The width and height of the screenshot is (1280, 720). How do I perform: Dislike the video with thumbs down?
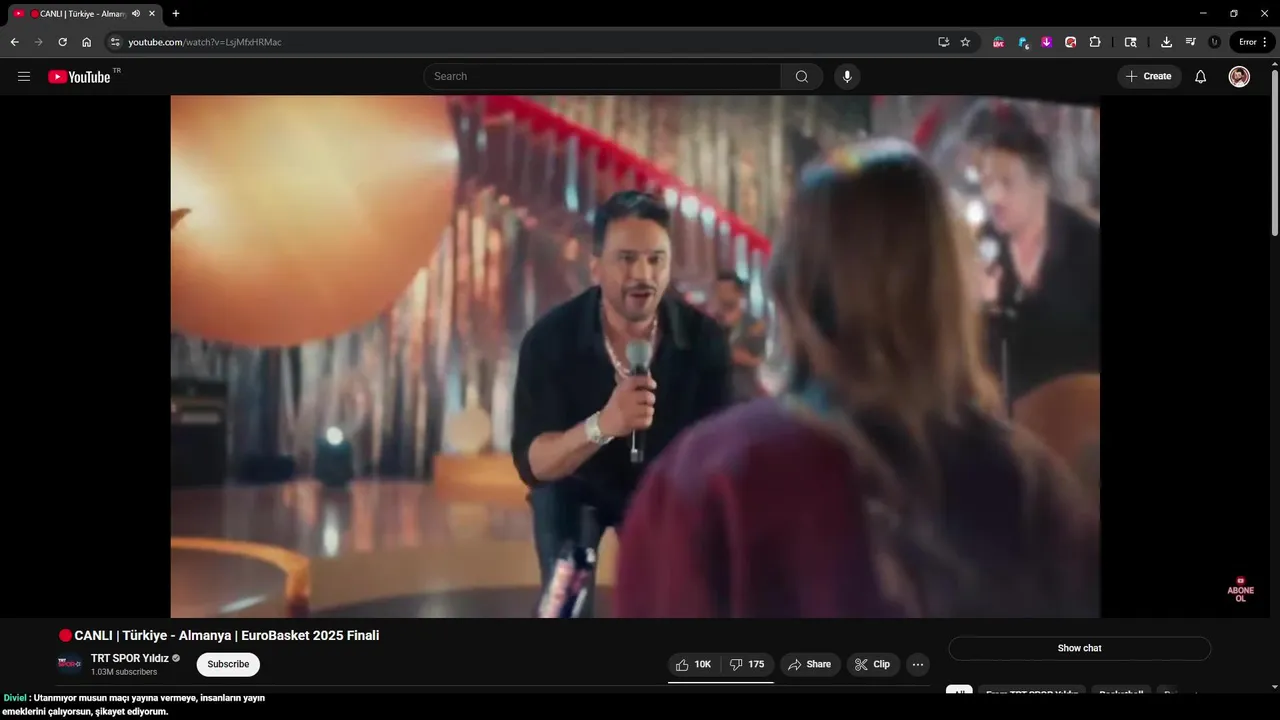click(747, 664)
